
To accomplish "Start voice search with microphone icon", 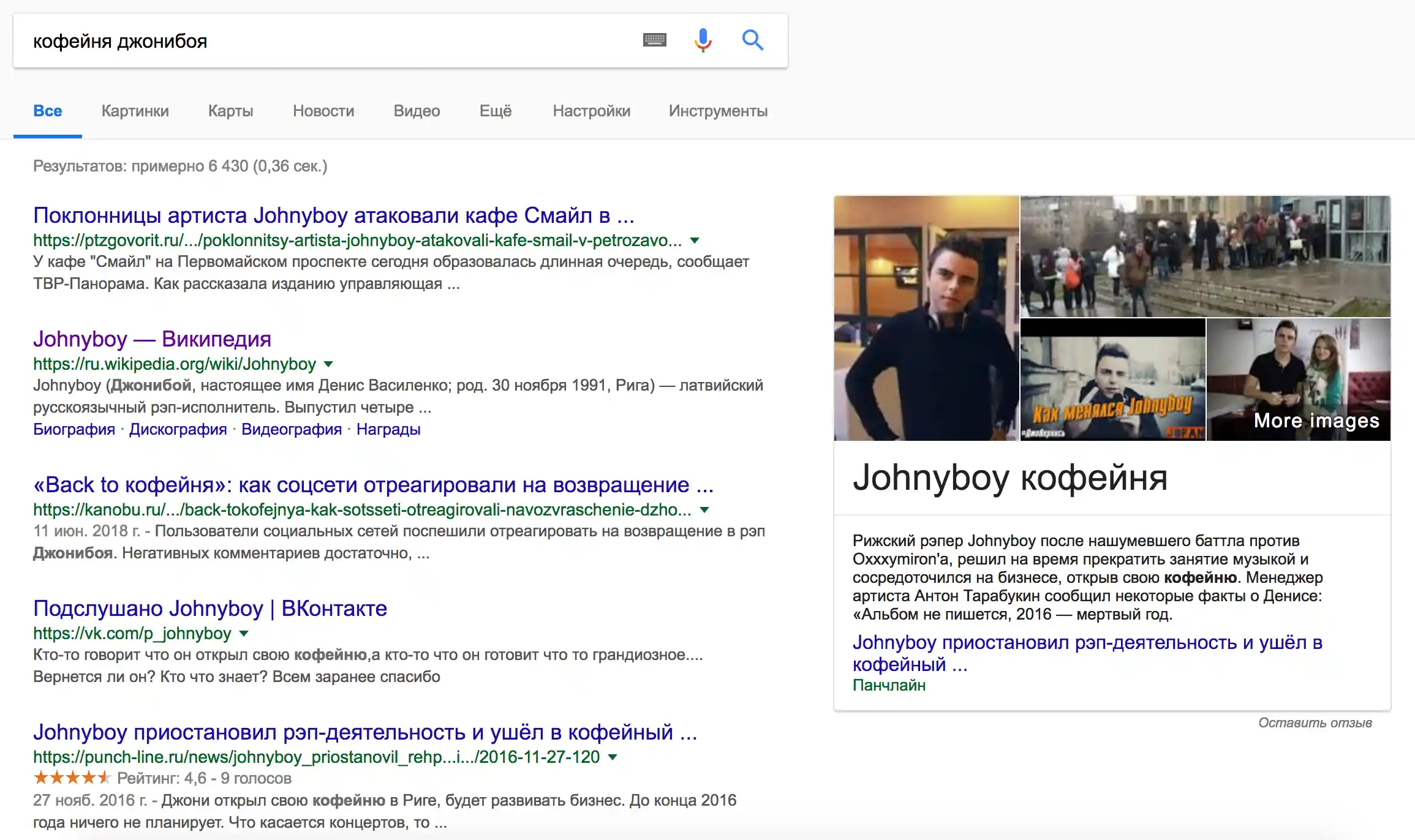I will (703, 40).
